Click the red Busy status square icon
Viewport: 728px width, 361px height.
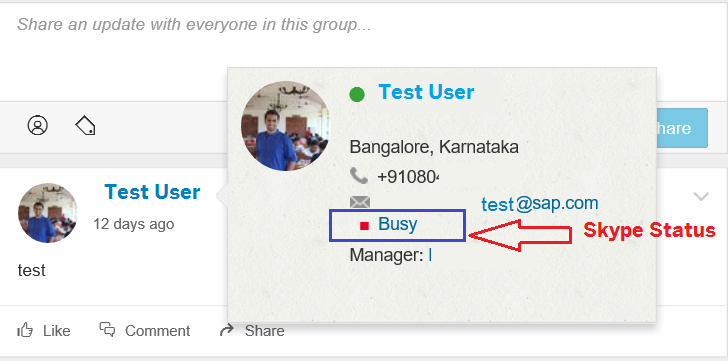[x=364, y=226]
